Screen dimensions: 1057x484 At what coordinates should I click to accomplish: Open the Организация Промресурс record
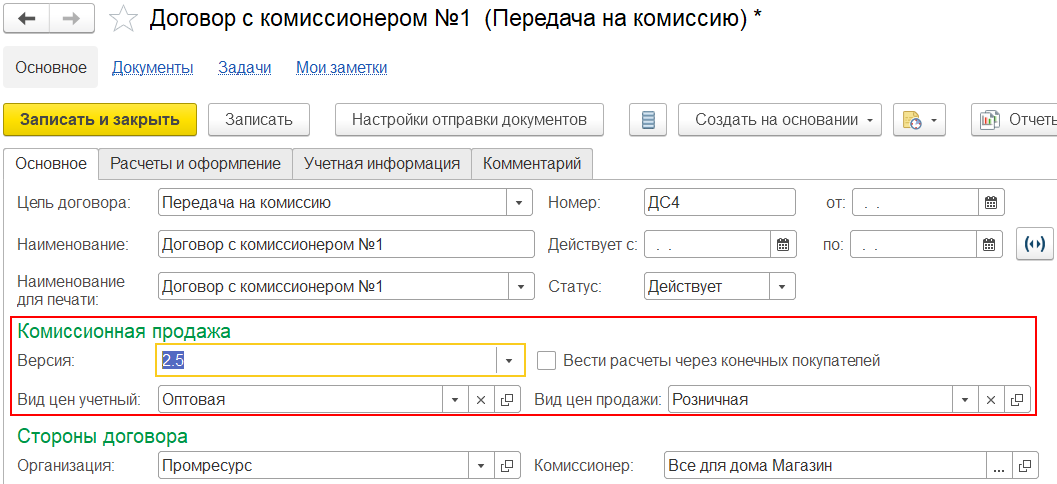507,465
